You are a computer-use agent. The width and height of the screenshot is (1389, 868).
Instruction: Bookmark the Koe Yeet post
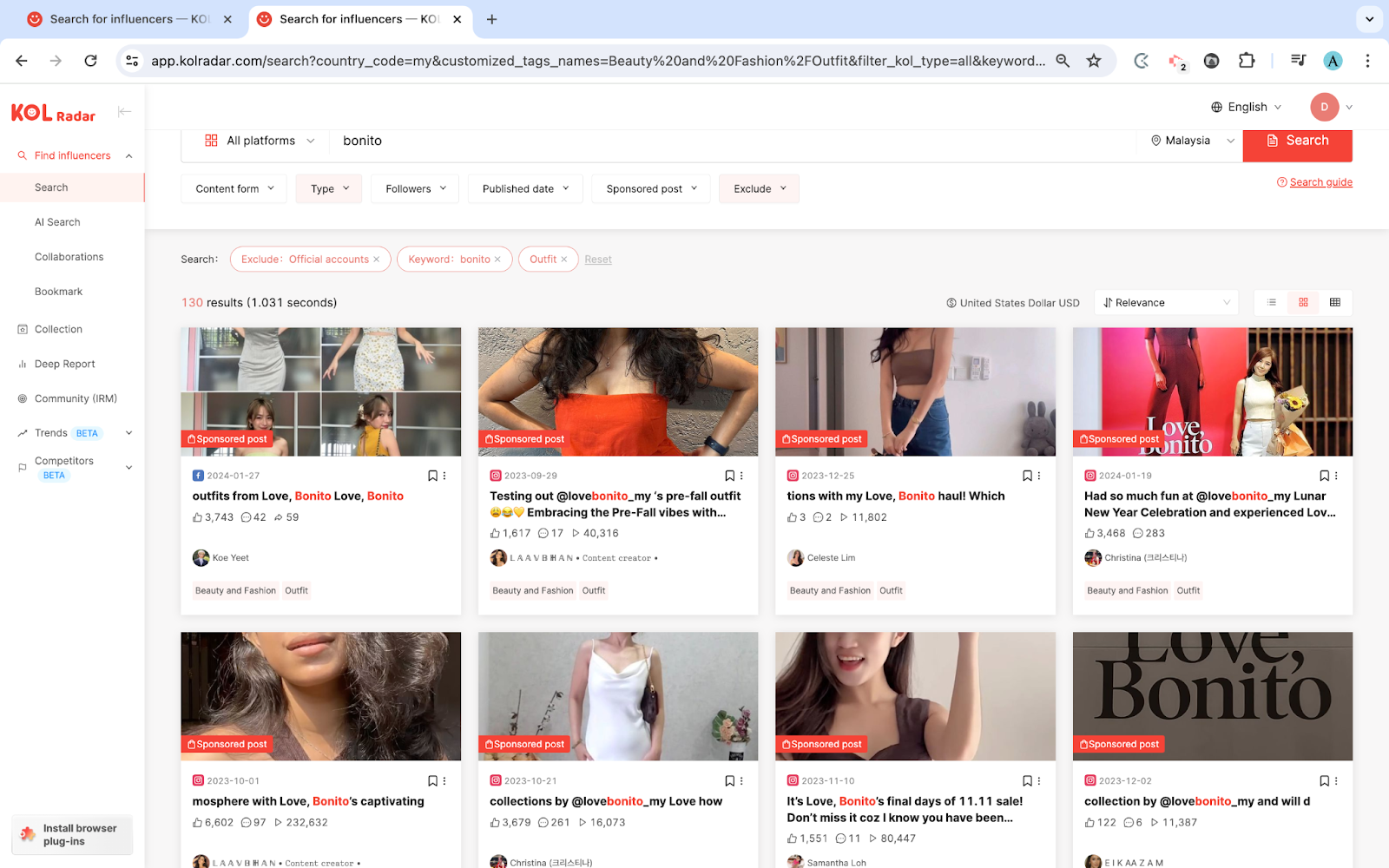432,476
